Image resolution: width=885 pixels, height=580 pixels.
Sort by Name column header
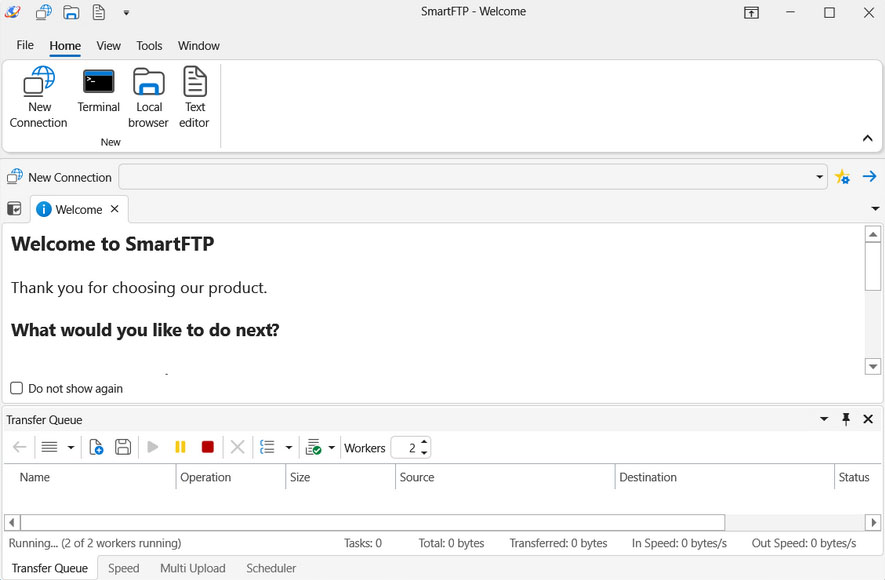click(x=90, y=477)
